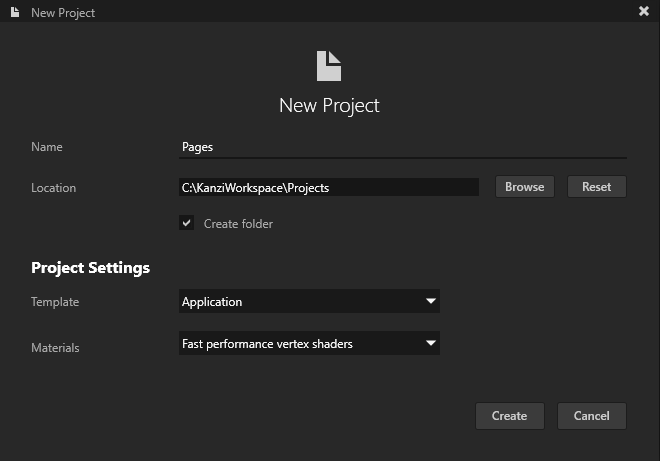Screen dimensions: 660x461
Task: Click the Create folder label text
Action: click(x=238, y=224)
